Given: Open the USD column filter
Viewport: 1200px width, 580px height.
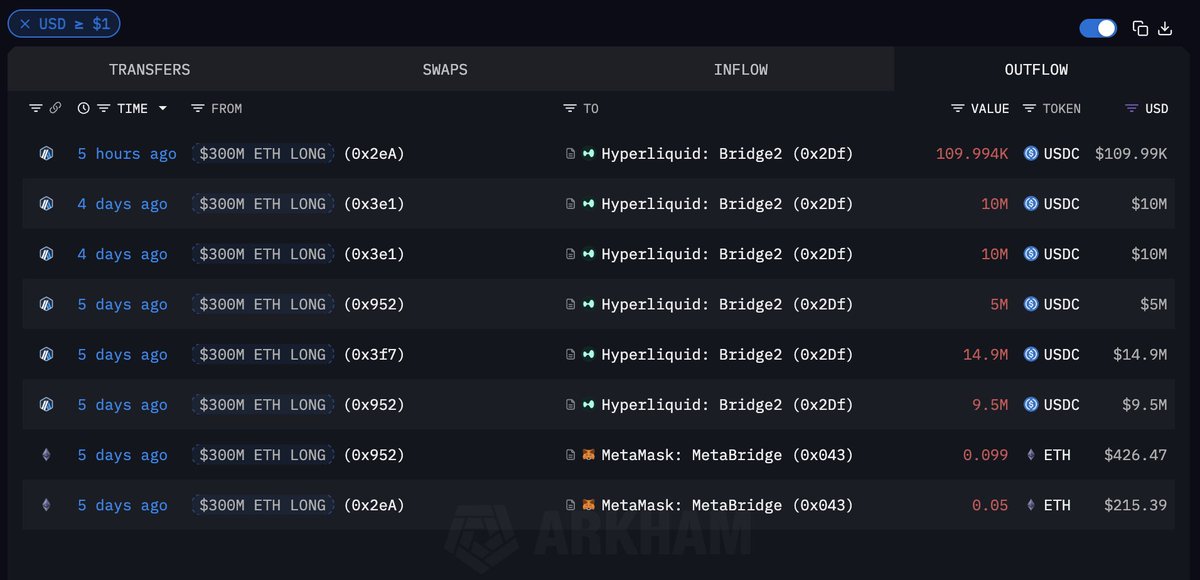Looking at the screenshot, I should [1132, 108].
